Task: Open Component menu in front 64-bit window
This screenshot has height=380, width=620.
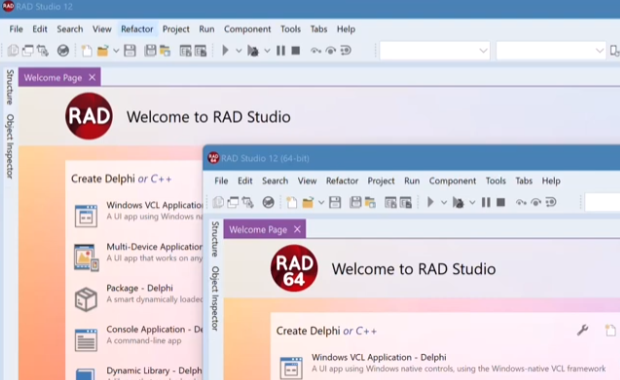Action: click(452, 181)
